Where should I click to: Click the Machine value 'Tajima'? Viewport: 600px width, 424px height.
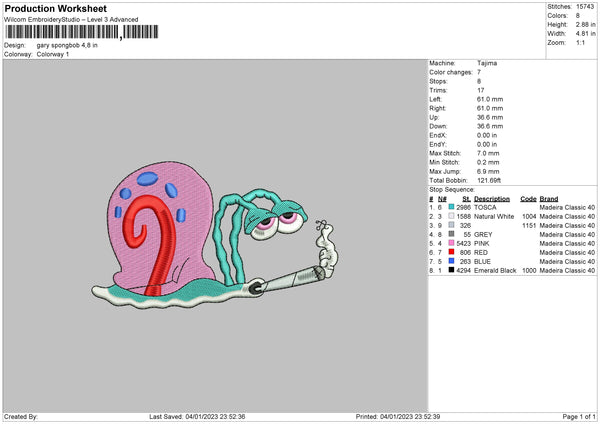pos(487,63)
